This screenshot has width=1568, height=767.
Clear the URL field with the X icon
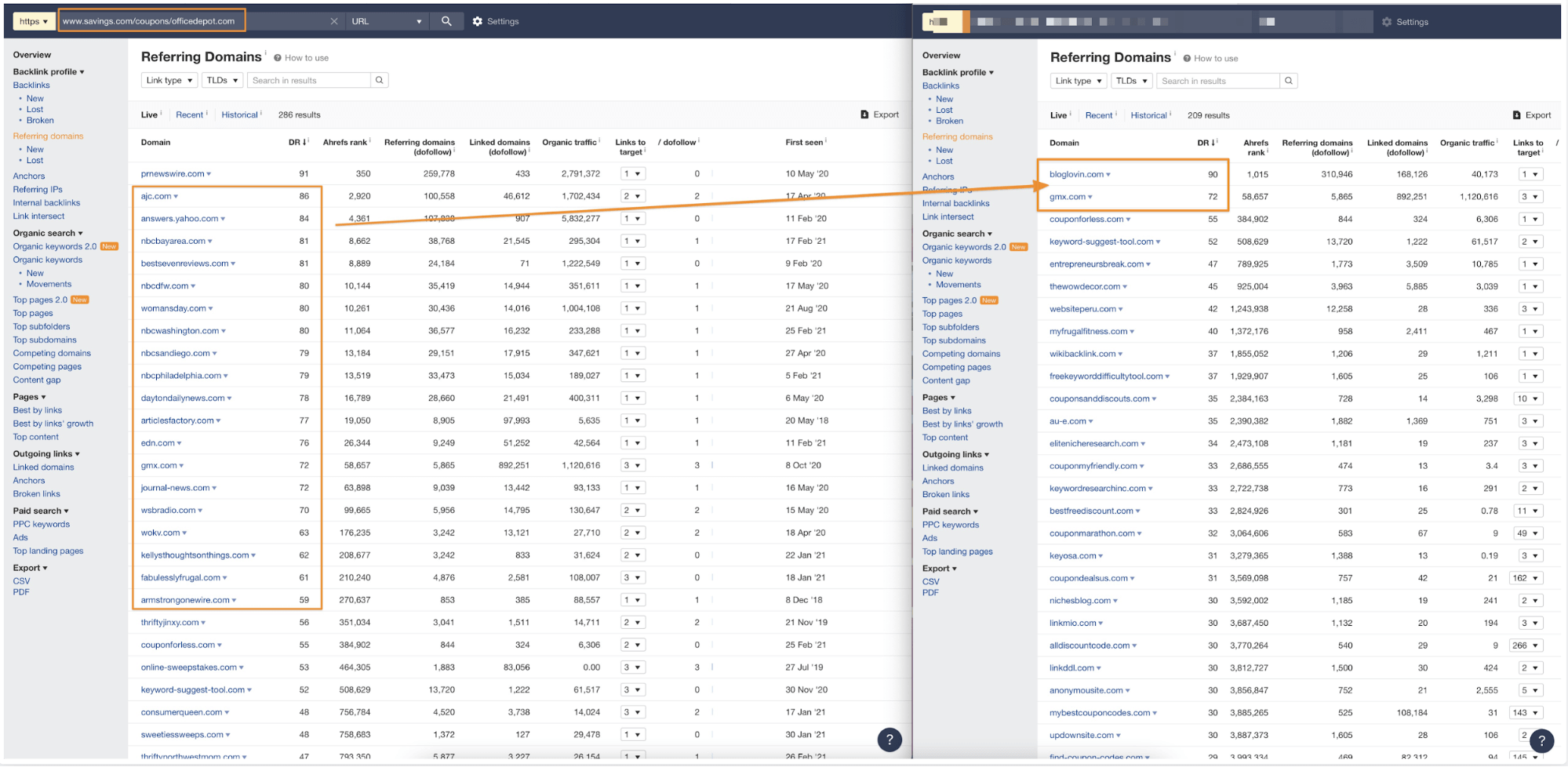click(x=334, y=21)
